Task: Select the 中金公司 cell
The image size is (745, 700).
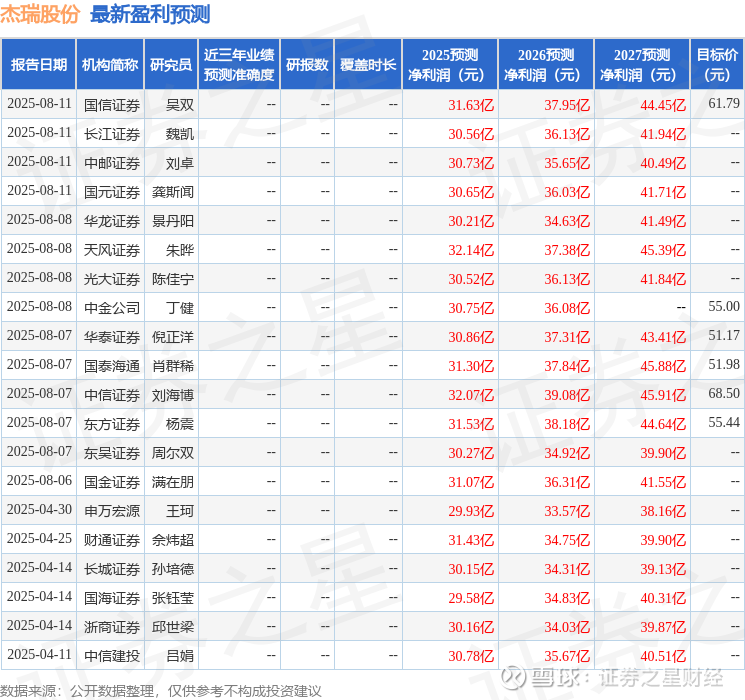Action: (112, 308)
